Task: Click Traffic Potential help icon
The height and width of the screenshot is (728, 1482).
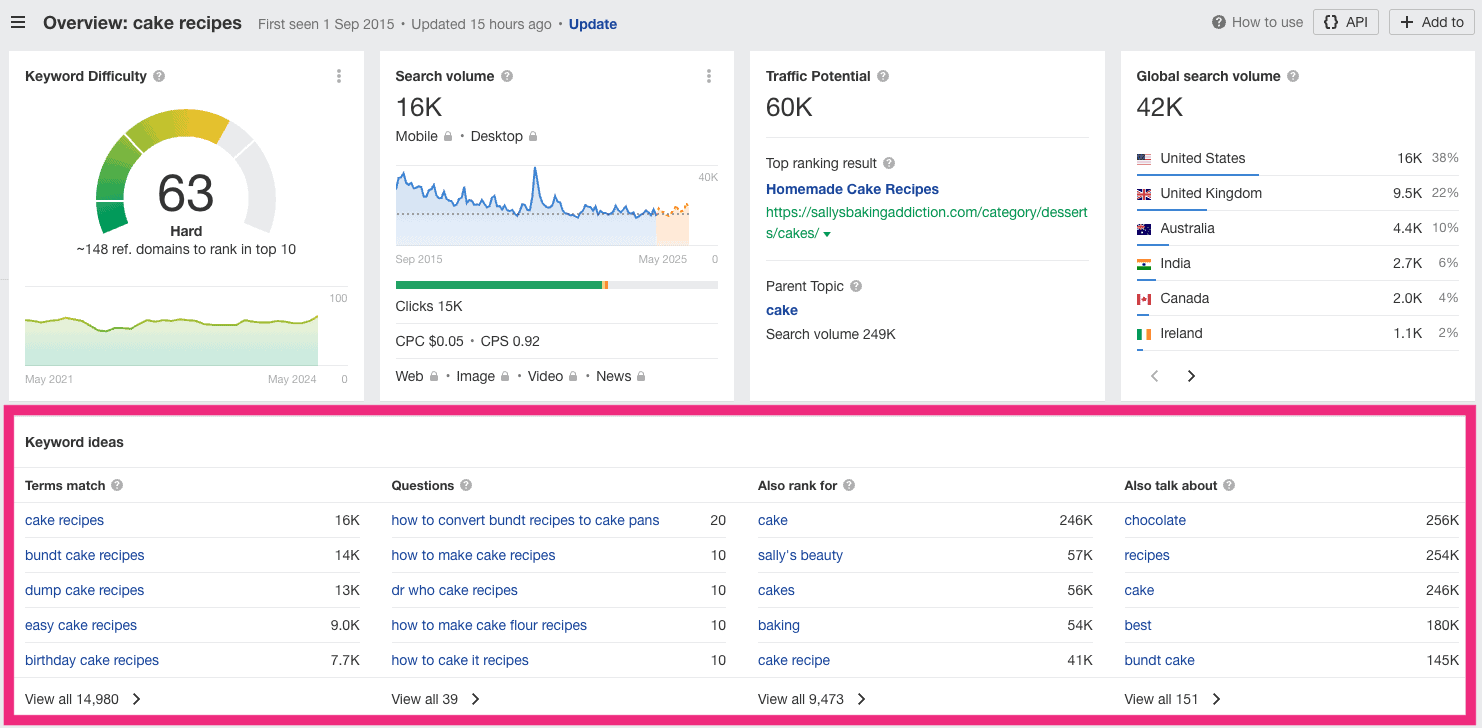Action: click(883, 76)
